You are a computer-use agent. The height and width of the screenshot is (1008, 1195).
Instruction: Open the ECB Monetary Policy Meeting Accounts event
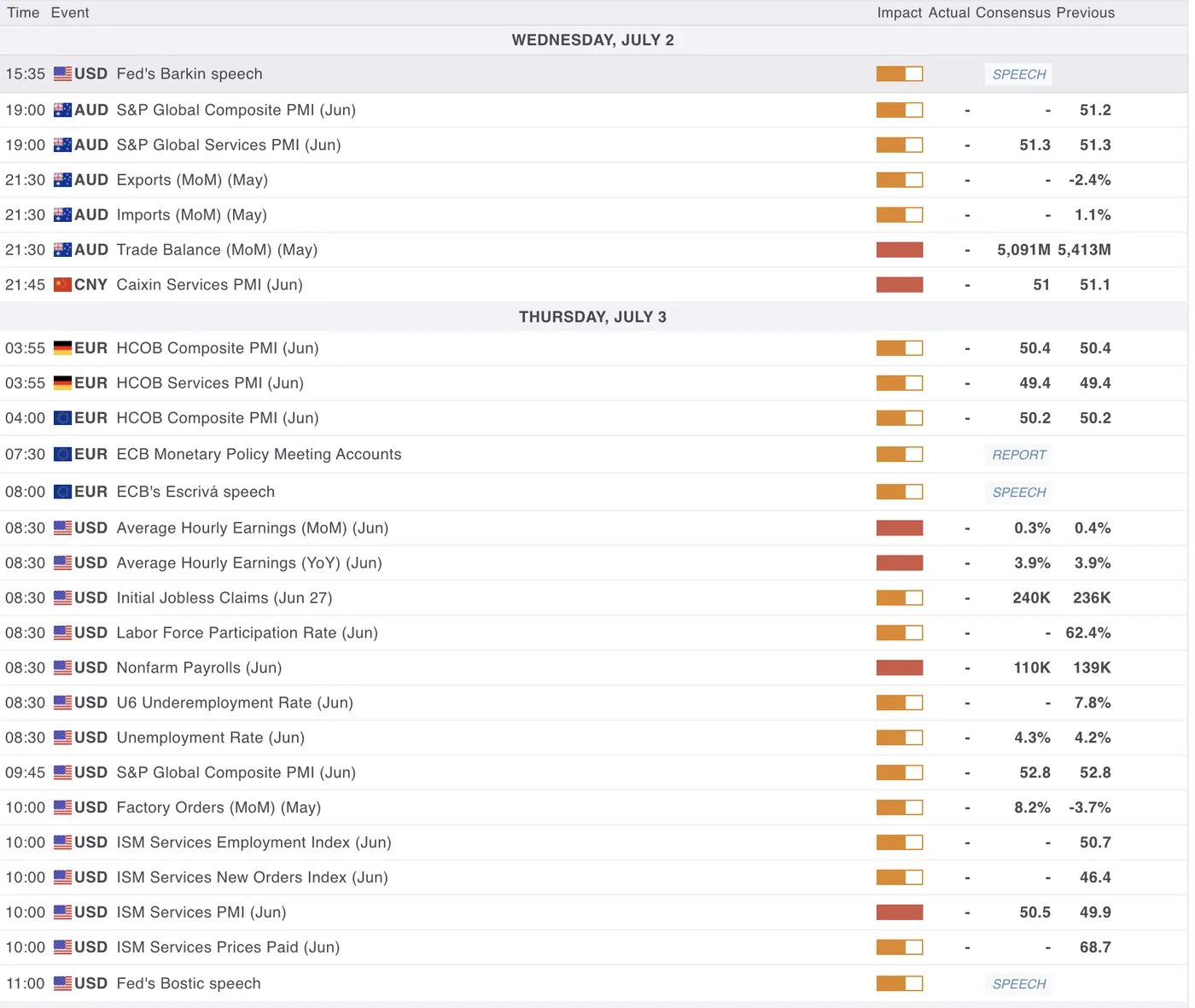[259, 454]
